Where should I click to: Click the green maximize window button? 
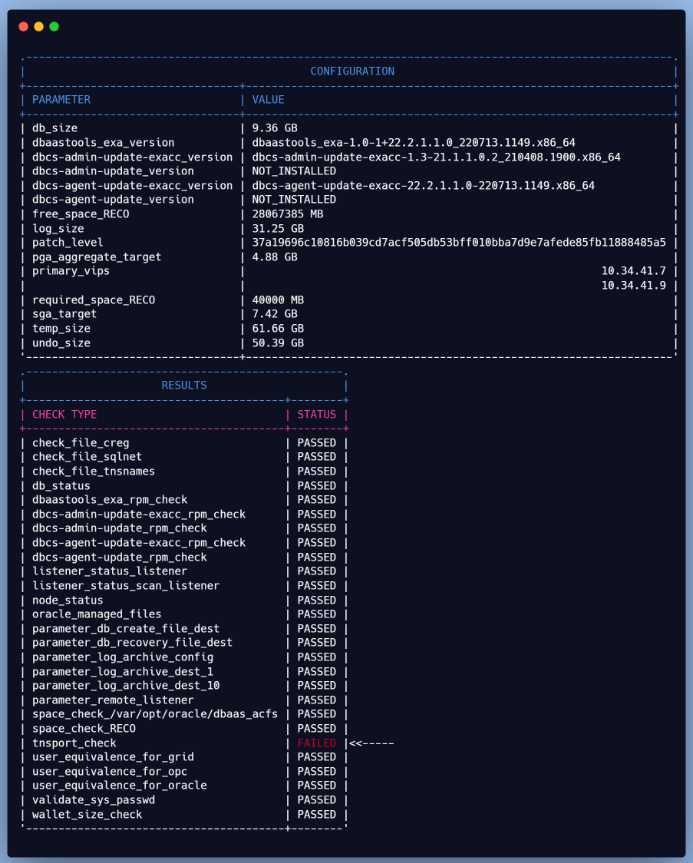point(54,26)
